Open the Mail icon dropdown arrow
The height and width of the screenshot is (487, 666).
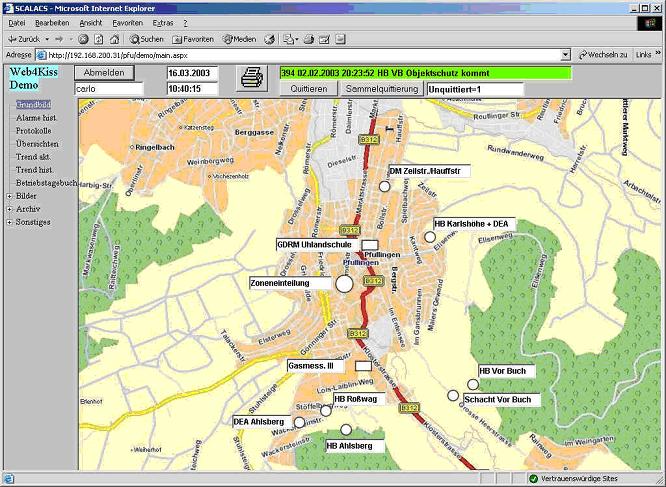pyautogui.click(x=297, y=39)
